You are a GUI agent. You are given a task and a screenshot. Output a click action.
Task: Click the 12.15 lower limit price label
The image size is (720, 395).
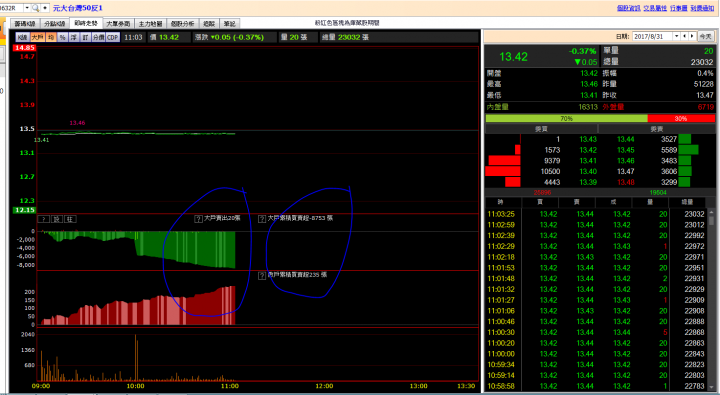[x=24, y=210]
